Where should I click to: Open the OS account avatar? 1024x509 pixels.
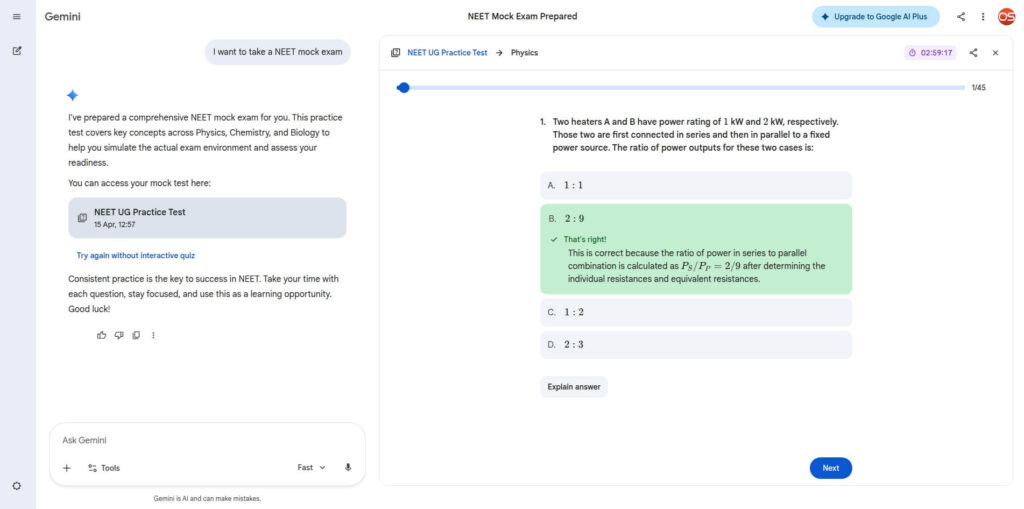1006,17
